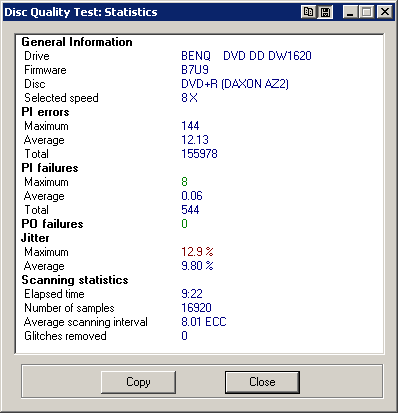
Task: Select the drive value BENQ DVD DD DW1620
Action: click(246, 56)
